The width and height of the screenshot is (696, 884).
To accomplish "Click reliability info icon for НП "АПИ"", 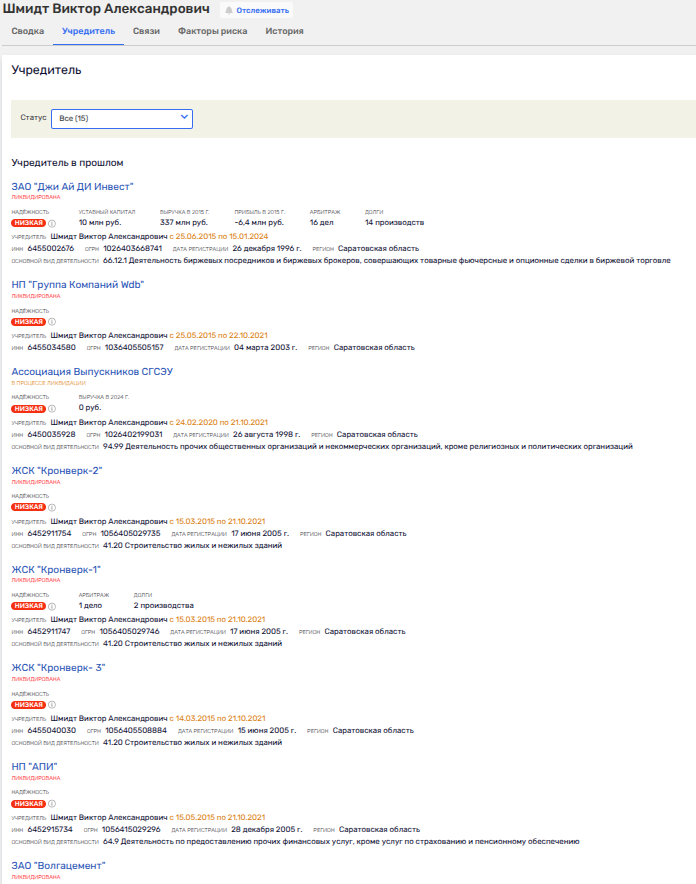I will (52, 803).
